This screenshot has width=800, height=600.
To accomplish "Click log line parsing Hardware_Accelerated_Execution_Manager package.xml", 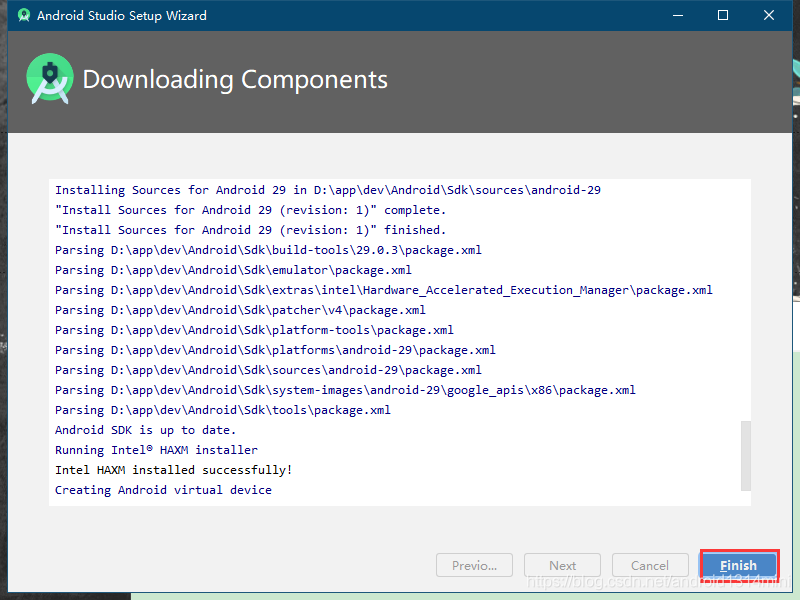I will 384,290.
